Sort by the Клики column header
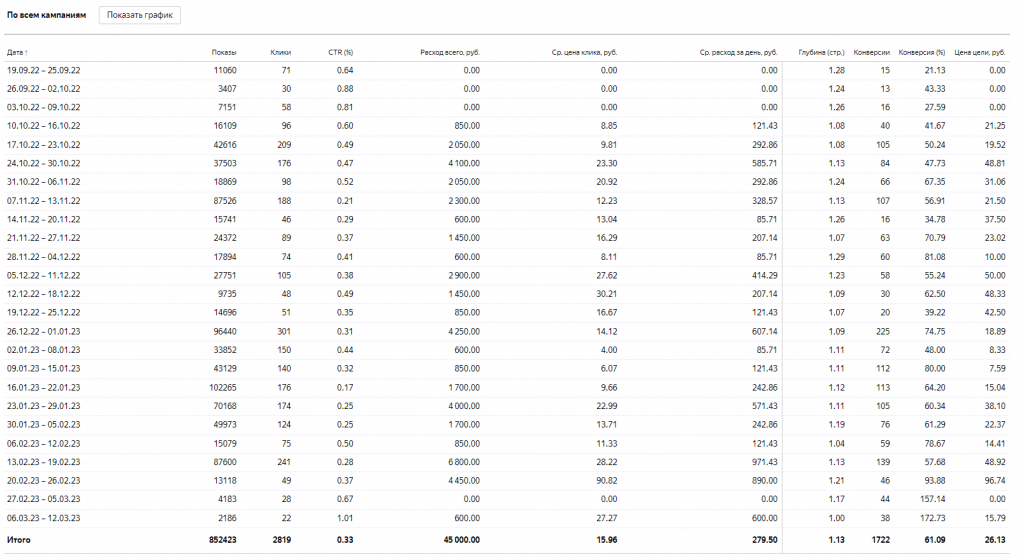The width and height of the screenshot is (1024, 560). [280, 52]
